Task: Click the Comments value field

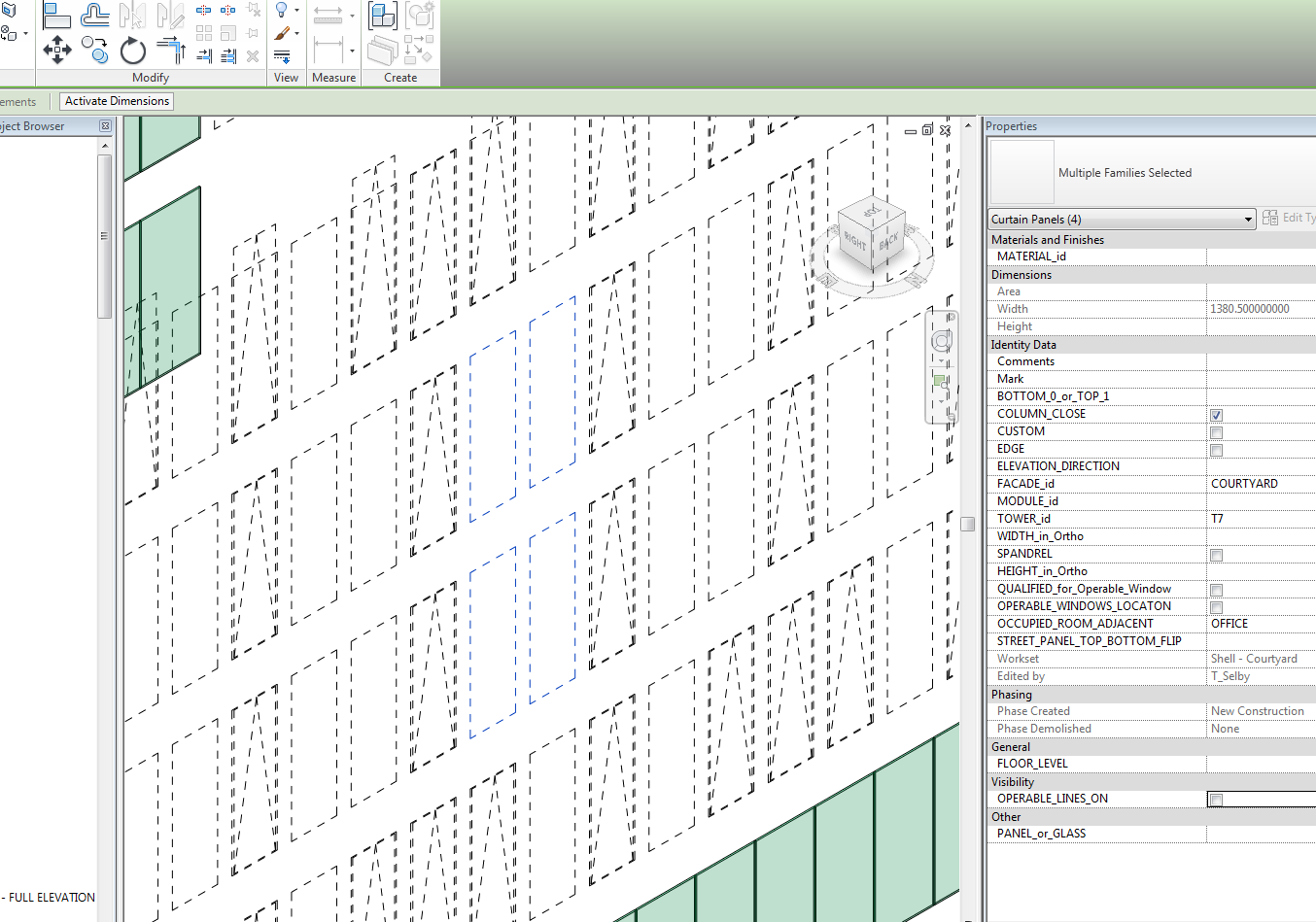Action: [x=1261, y=360]
